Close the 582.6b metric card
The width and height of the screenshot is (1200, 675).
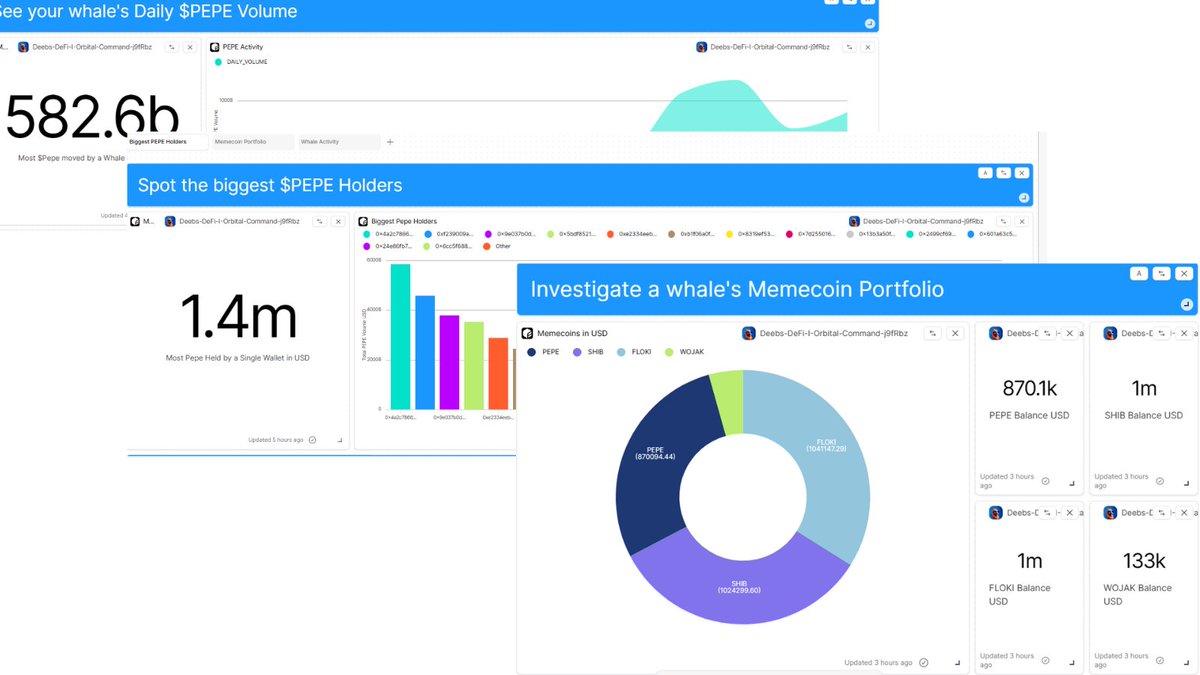[x=190, y=47]
